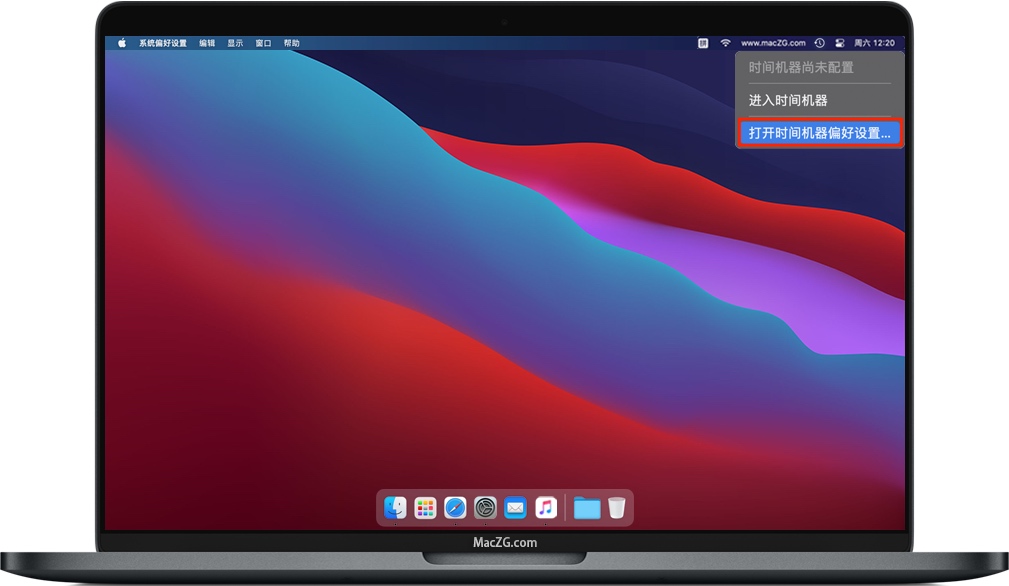Open the input method menu icon
1009x586 pixels.
pos(703,43)
